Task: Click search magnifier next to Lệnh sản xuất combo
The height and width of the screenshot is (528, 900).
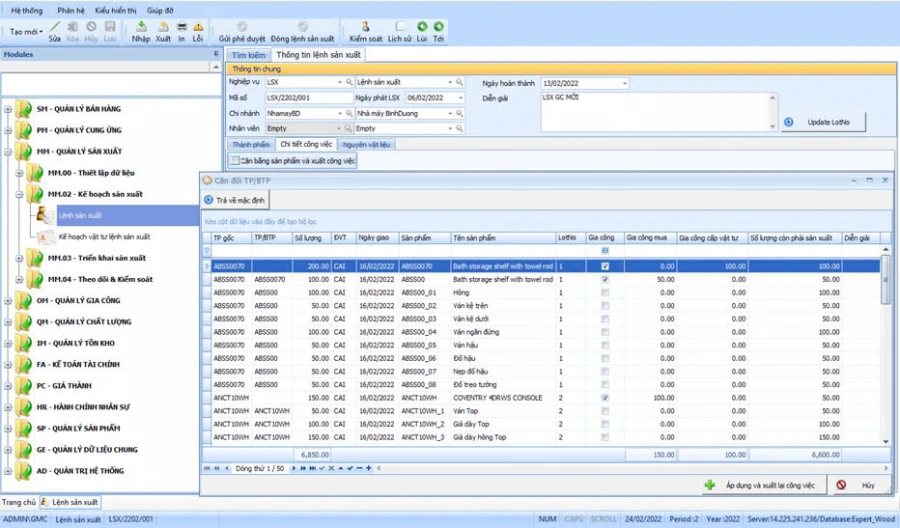Action: (459, 82)
